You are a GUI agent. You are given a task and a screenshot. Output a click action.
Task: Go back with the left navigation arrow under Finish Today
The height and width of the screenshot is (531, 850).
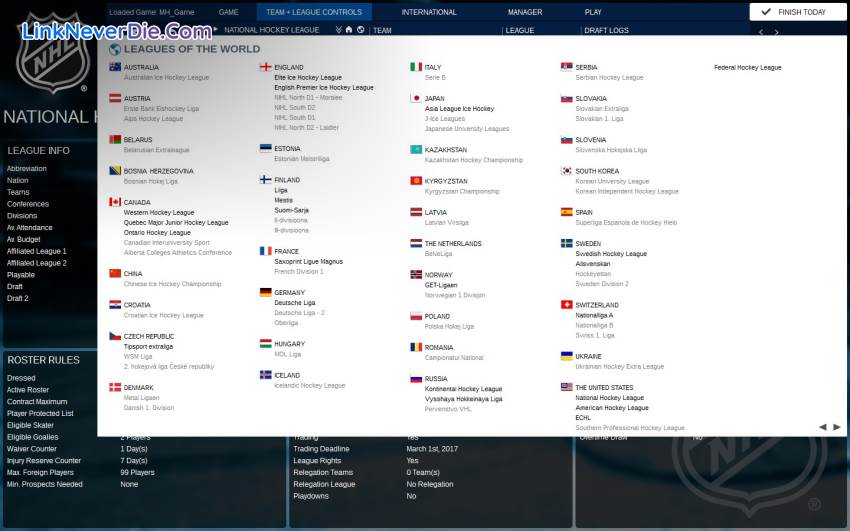[761, 33]
